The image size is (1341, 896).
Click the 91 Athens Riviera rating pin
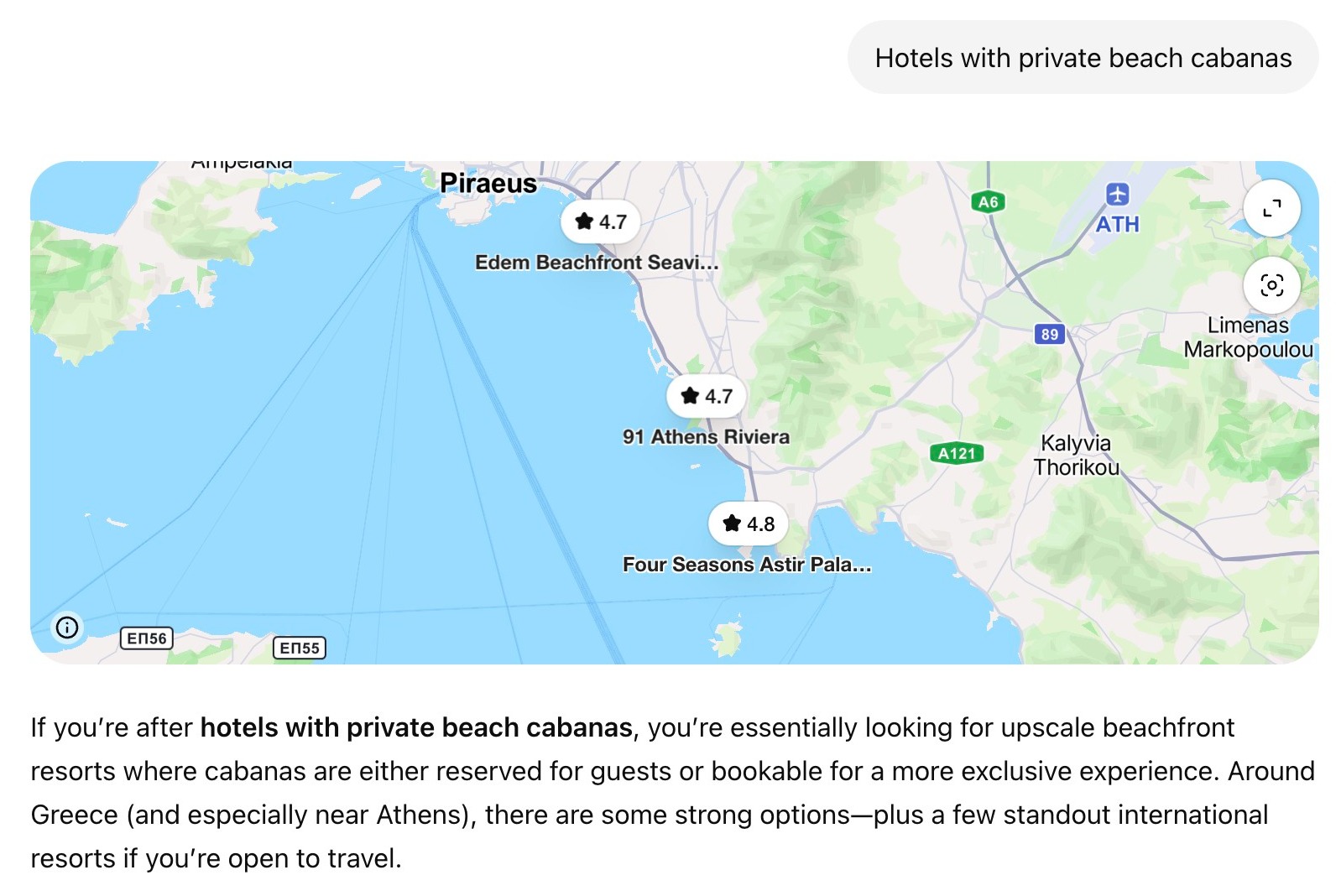point(705,395)
